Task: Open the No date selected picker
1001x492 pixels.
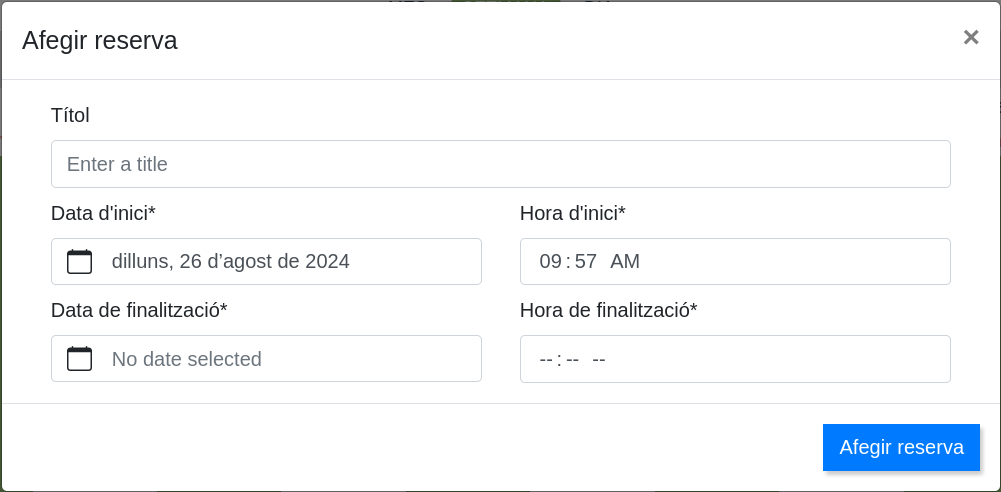Action: point(186,359)
